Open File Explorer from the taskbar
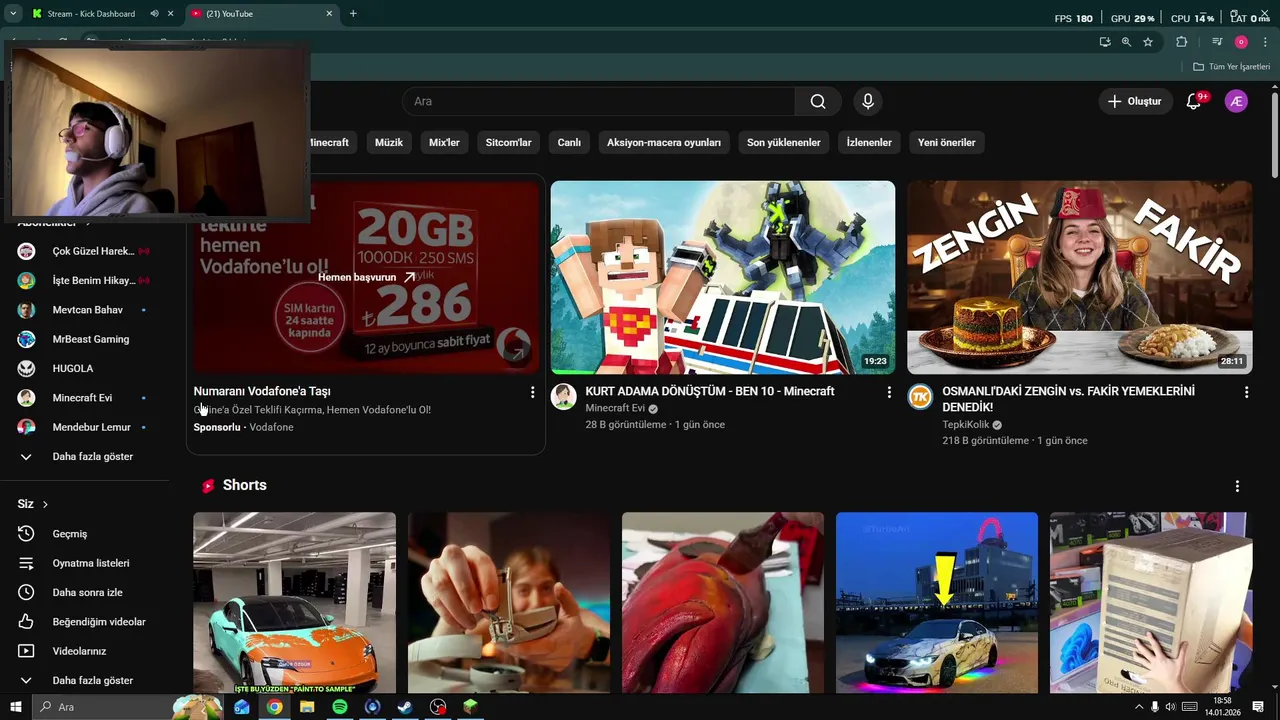 point(307,707)
